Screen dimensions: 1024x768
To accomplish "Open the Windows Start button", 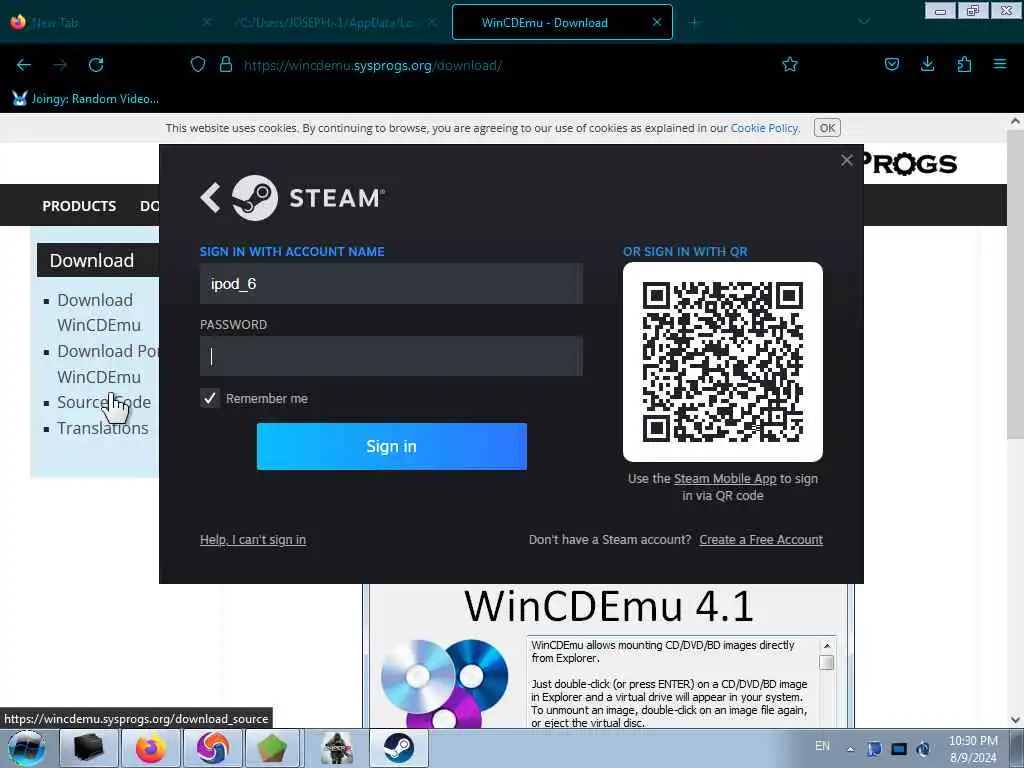I will [x=27, y=748].
